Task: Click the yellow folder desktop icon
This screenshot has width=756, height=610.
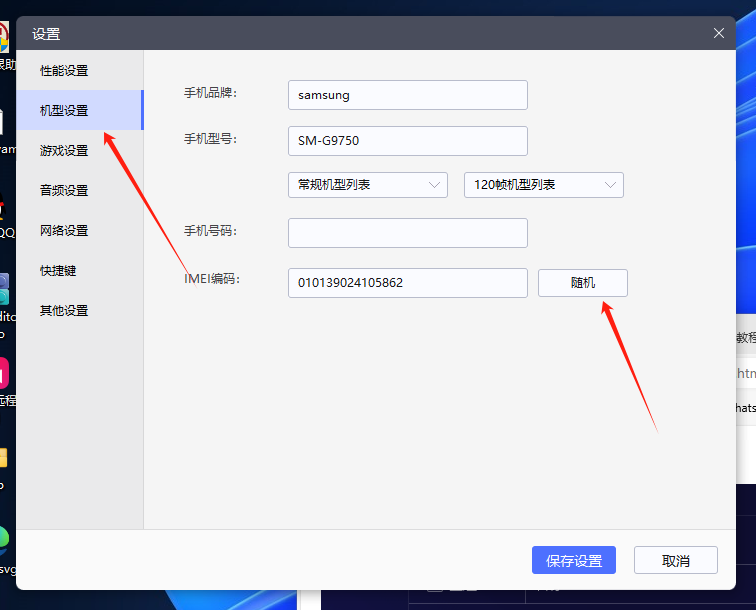Action: click(x=4, y=458)
